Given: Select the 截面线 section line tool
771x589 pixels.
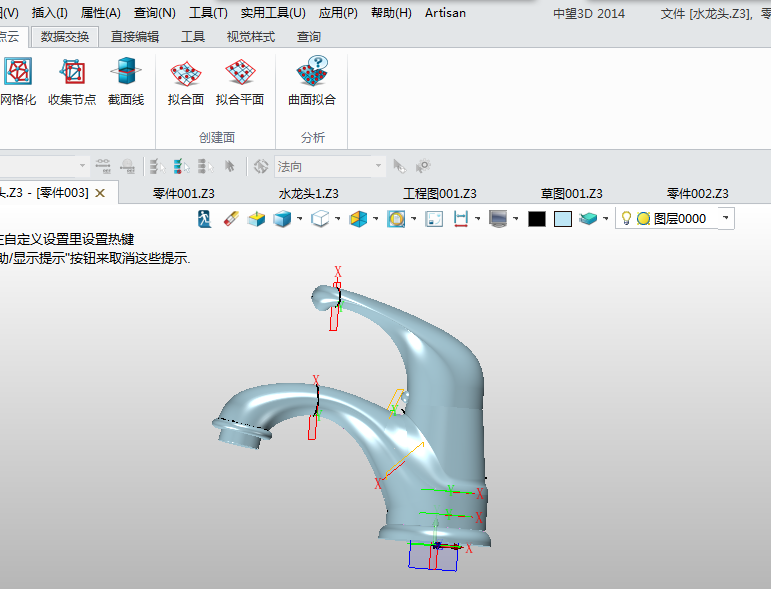Looking at the screenshot, I should point(126,82).
